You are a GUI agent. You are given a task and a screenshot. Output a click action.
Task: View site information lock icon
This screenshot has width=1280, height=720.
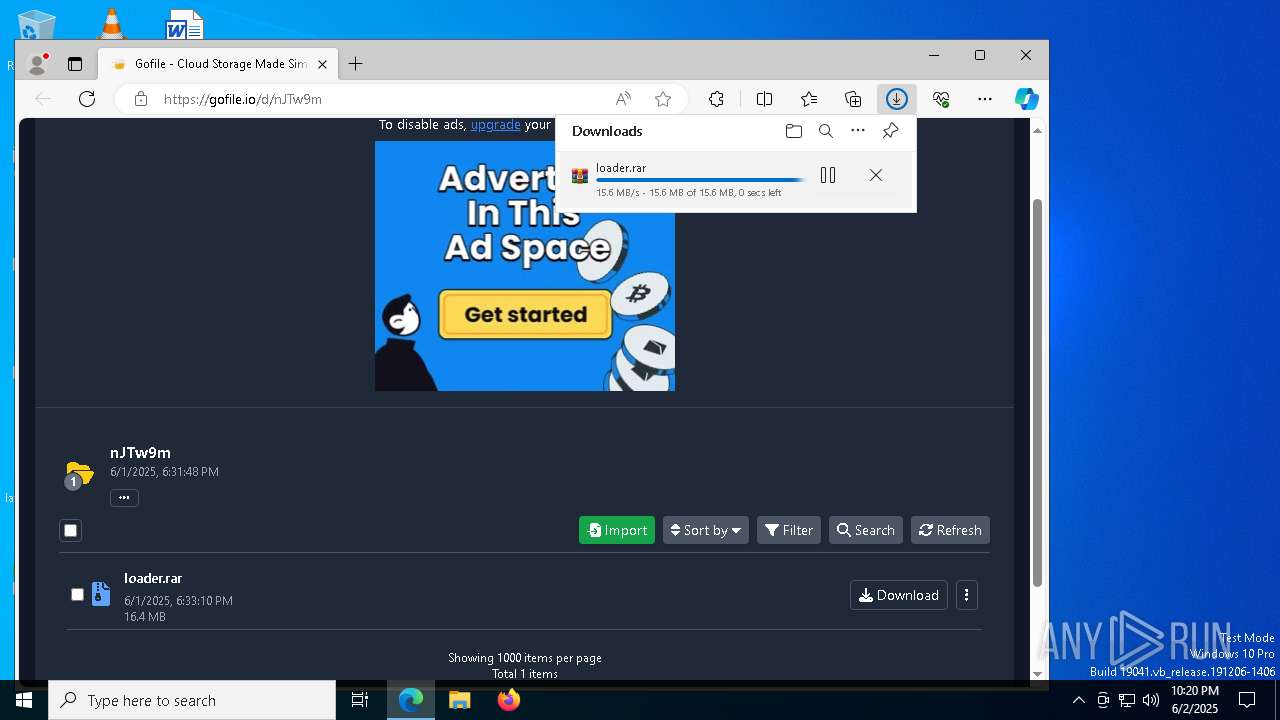point(141,99)
